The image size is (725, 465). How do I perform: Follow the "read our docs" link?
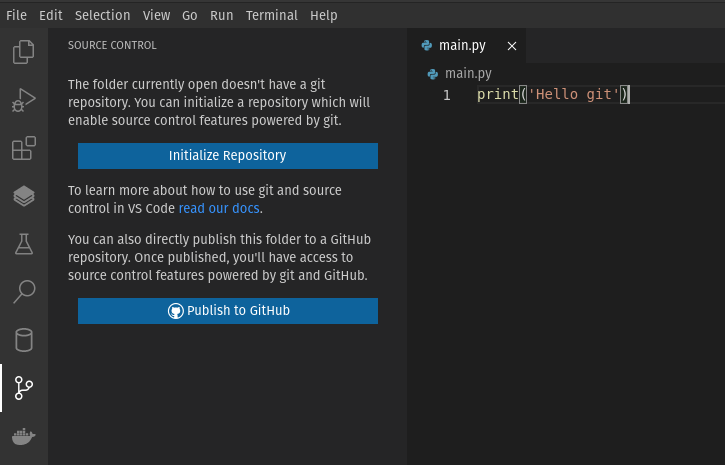coord(219,208)
